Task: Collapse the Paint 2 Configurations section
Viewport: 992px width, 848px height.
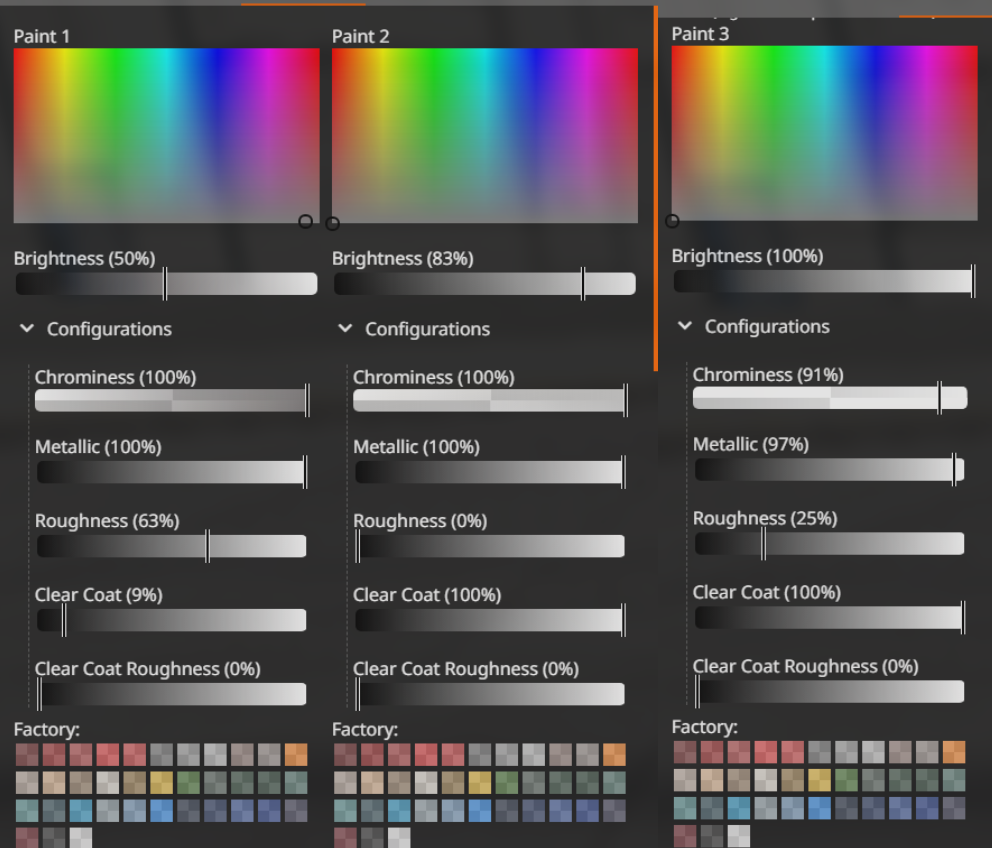Action: 345,328
